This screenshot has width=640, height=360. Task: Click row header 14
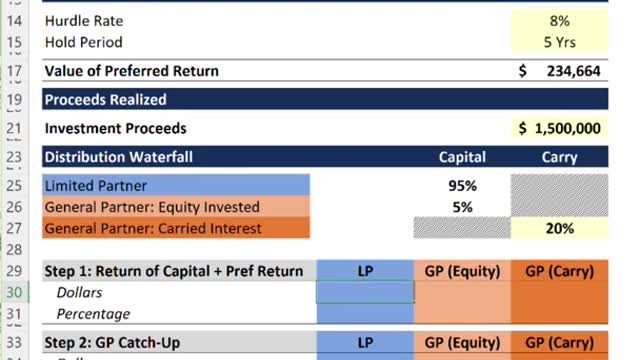pos(14,21)
